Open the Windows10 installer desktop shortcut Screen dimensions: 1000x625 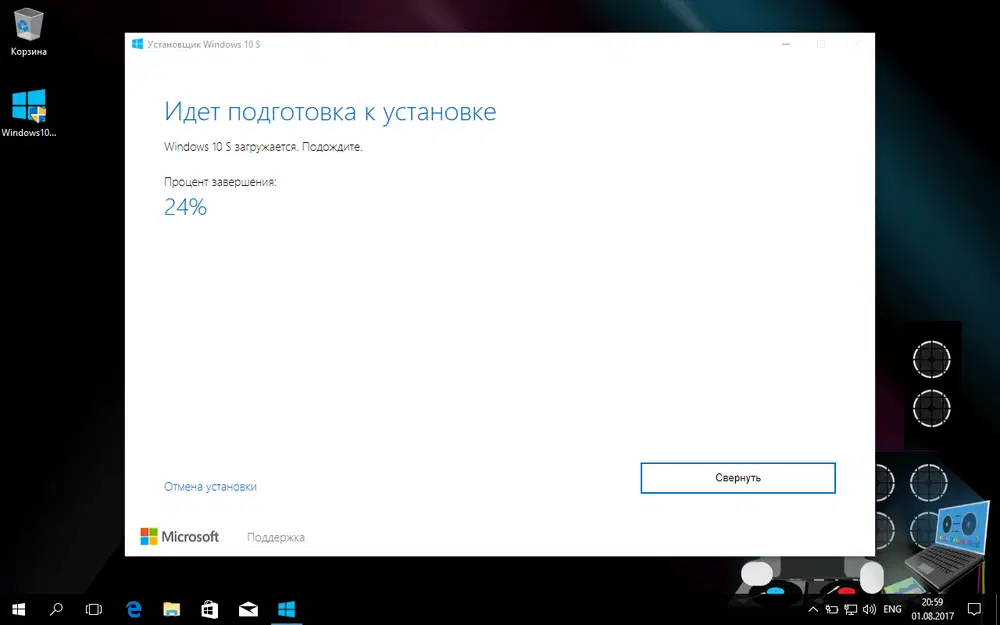[29, 113]
